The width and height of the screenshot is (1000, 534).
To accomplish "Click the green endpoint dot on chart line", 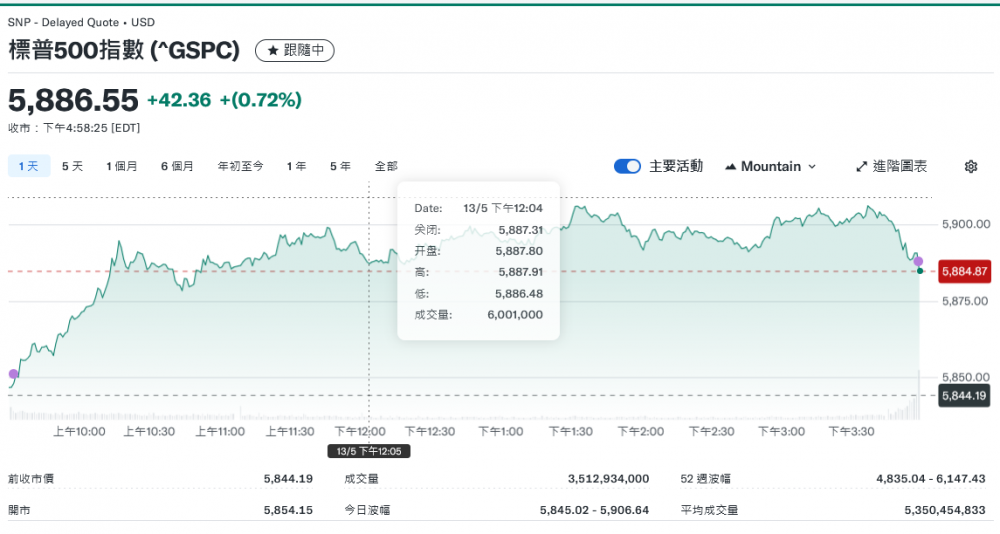I will point(920,271).
